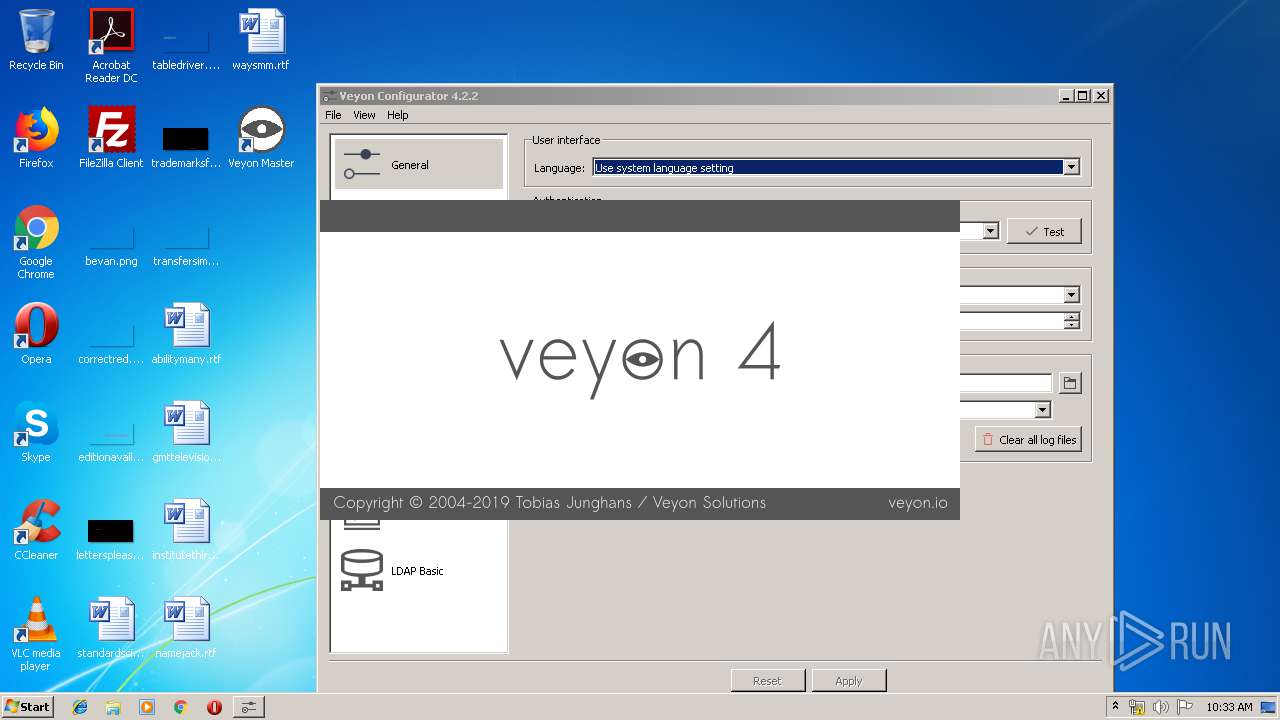
Task: Click Opera icon in taskbar
Action: point(214,707)
